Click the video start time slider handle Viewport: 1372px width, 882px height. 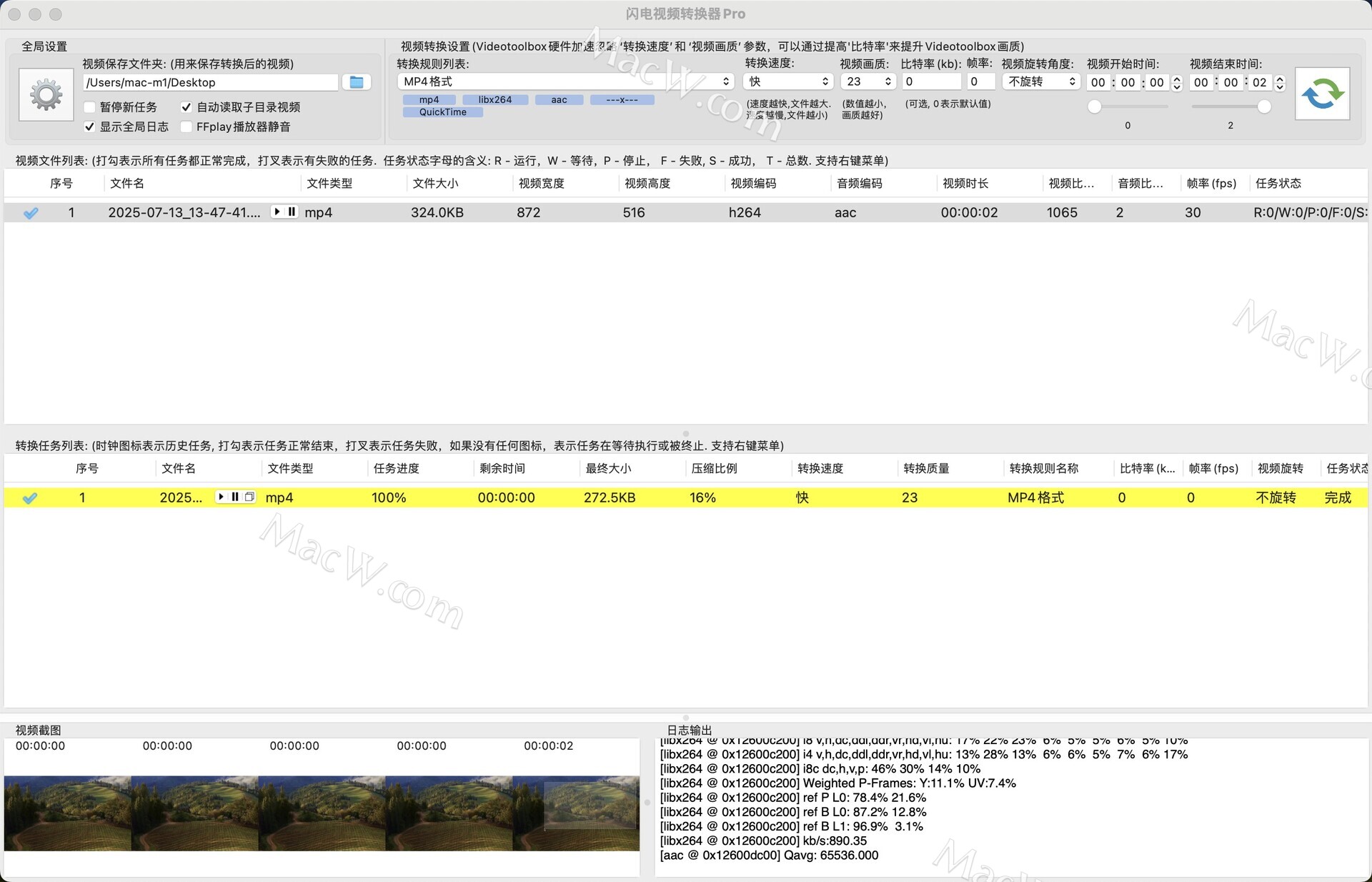pos(1094,106)
